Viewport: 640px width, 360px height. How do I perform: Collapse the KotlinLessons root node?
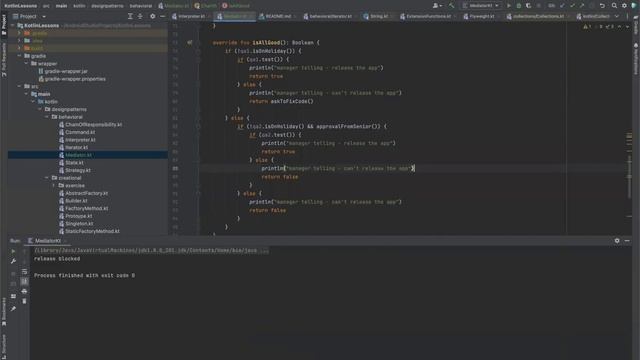pyautogui.click(x=13, y=25)
